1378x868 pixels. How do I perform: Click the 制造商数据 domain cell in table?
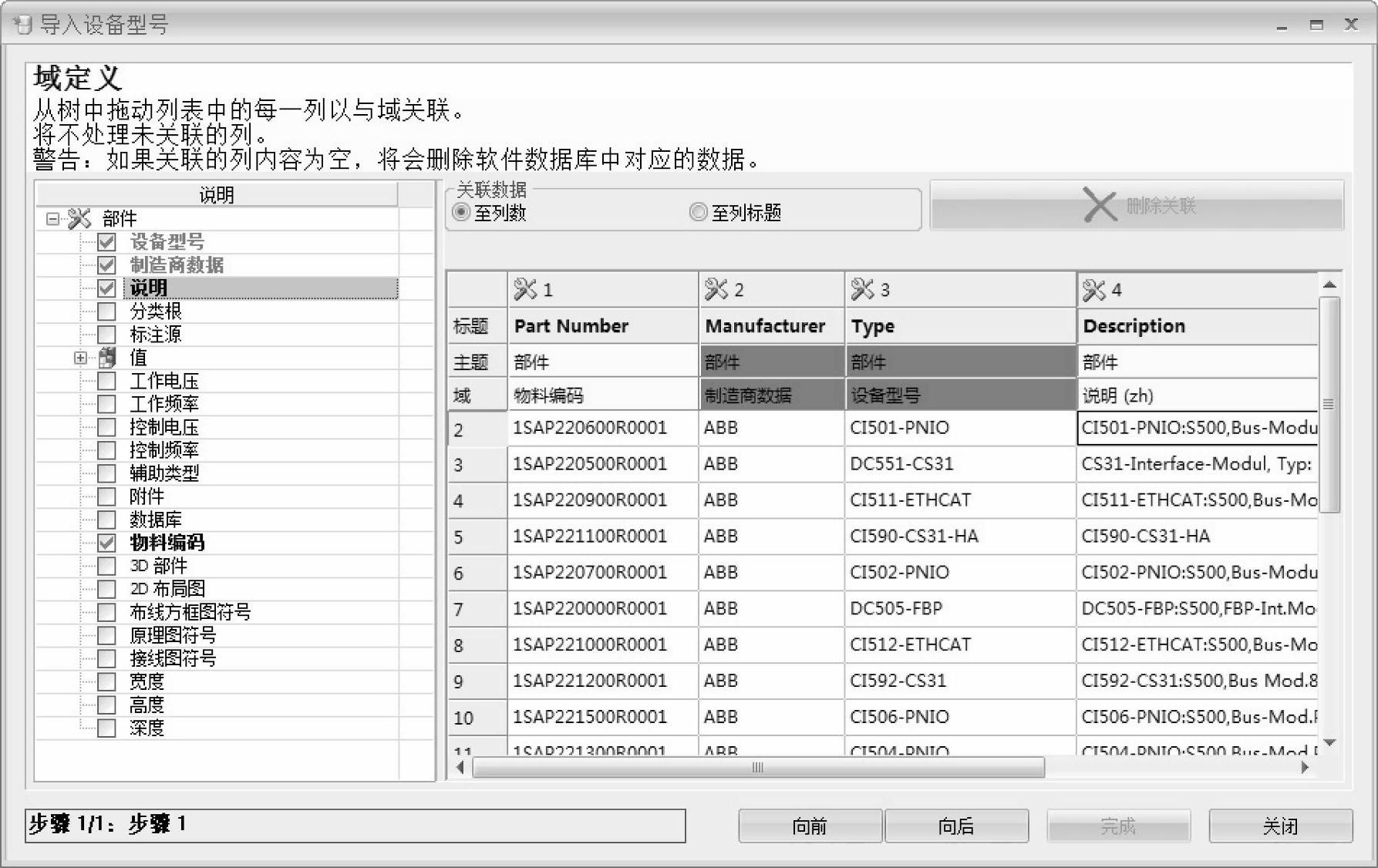[772, 395]
